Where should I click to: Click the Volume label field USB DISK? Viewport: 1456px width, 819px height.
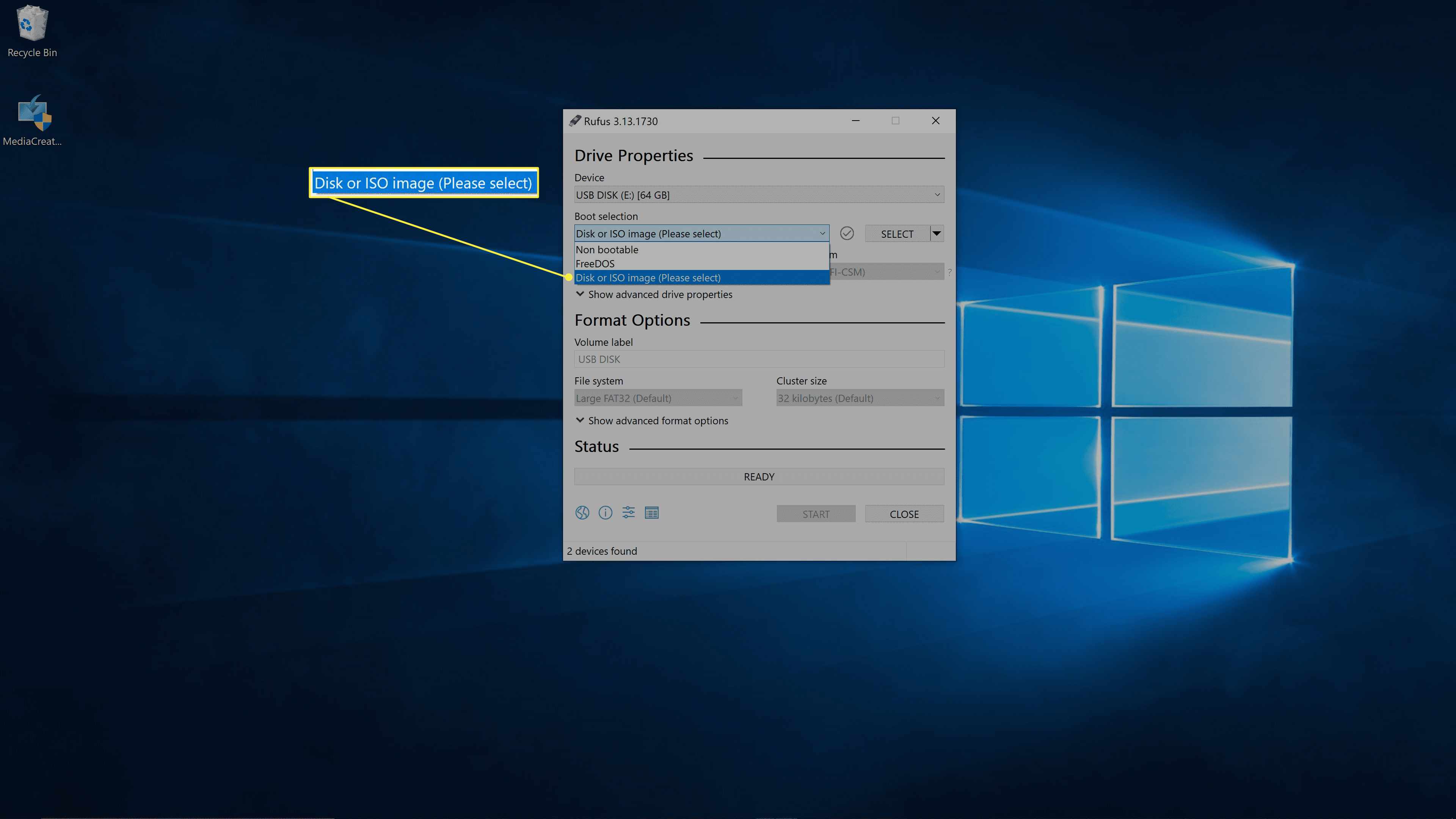(759, 359)
